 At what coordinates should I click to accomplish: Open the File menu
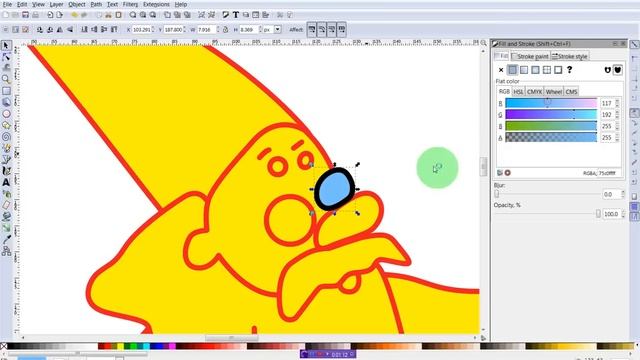[7, 4]
